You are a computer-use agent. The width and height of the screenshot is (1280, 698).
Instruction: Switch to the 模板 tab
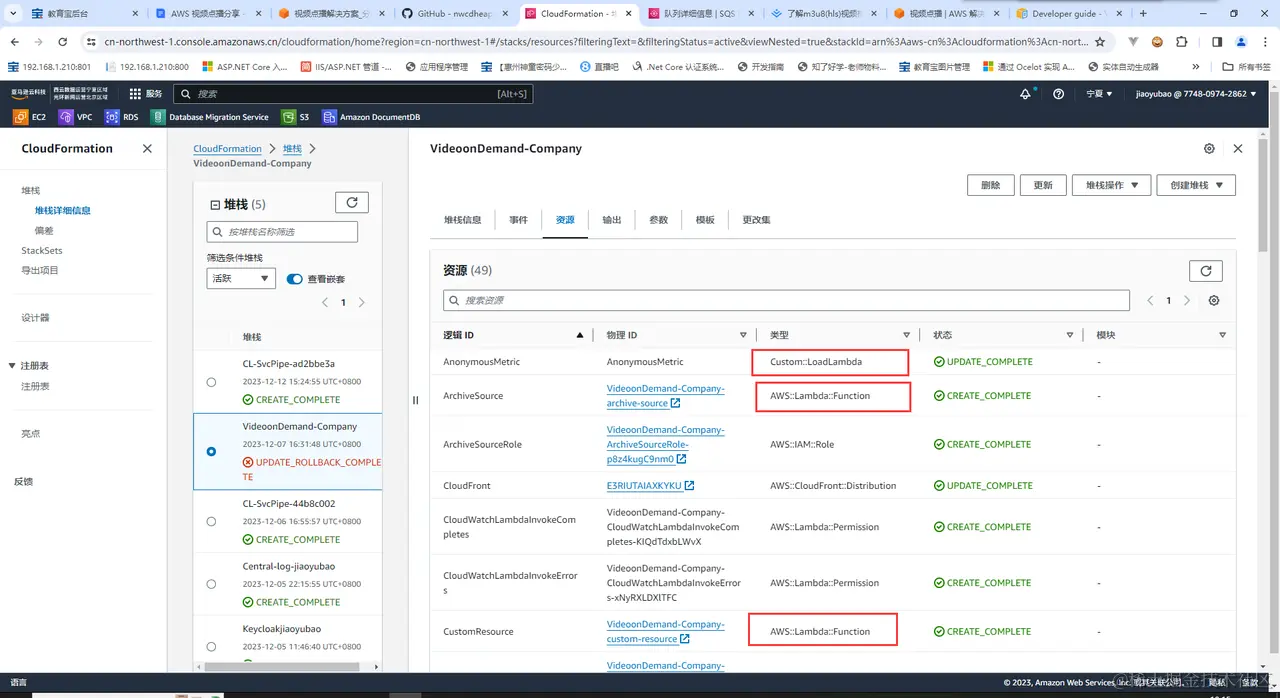(705, 220)
